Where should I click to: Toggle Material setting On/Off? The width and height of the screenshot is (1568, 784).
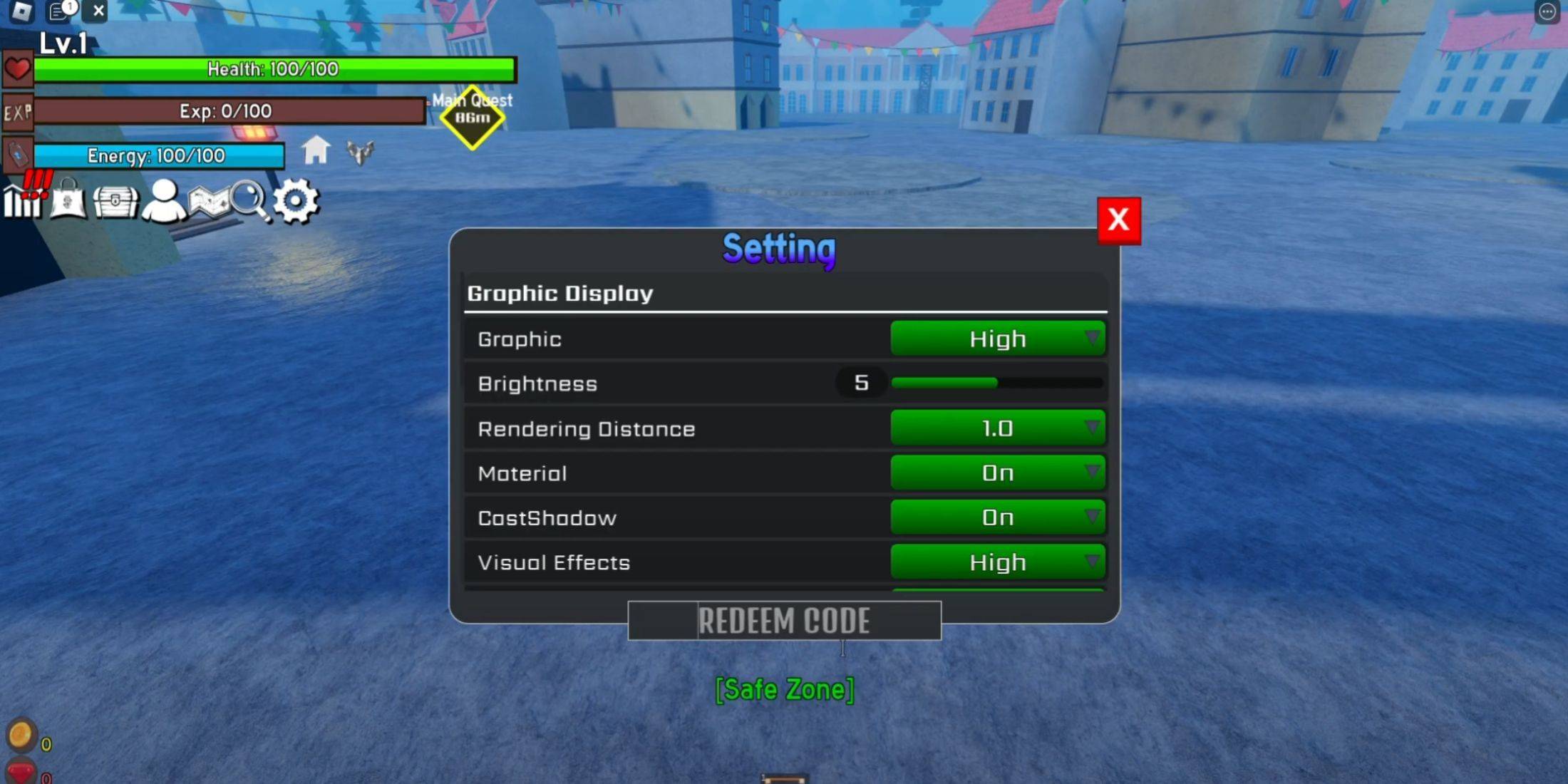pyautogui.click(x=996, y=473)
